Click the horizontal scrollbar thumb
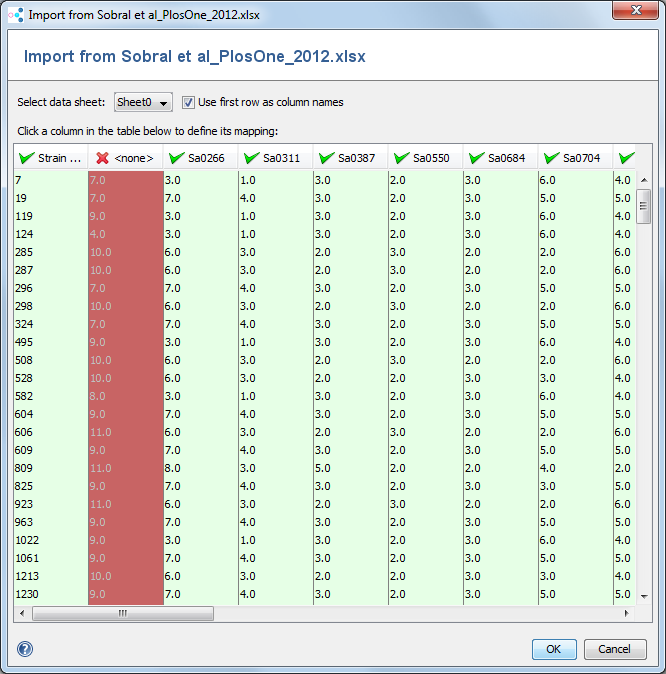Viewport: 666px width, 674px height. click(x=123, y=613)
